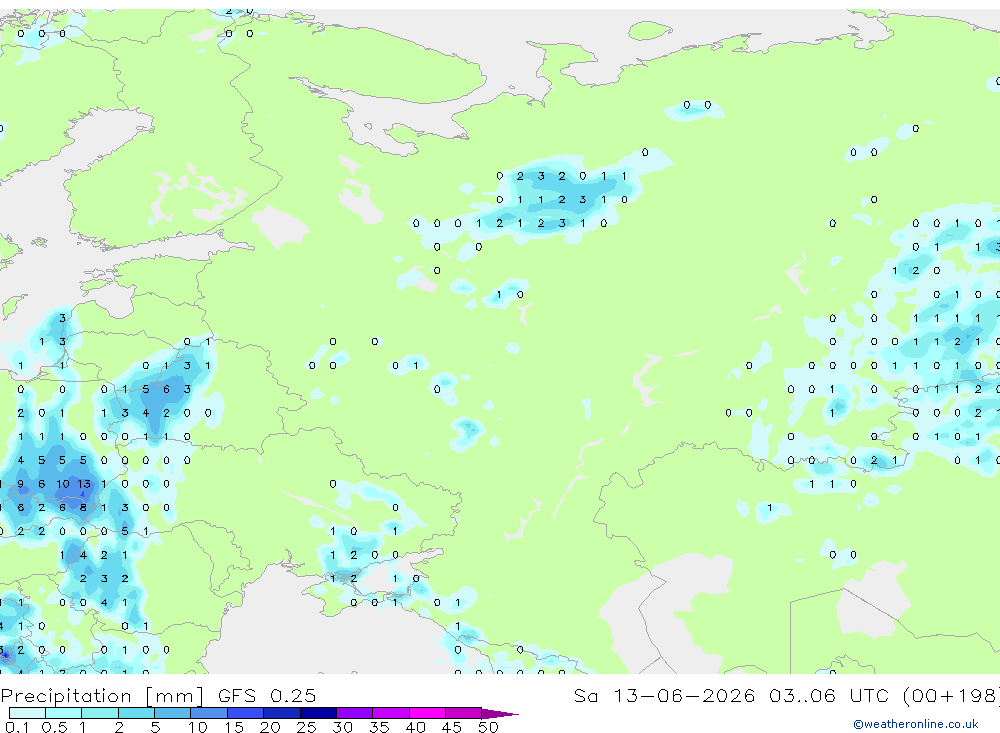
Task: Click the '(00+198)' forecast offset text
Action: click(952, 695)
